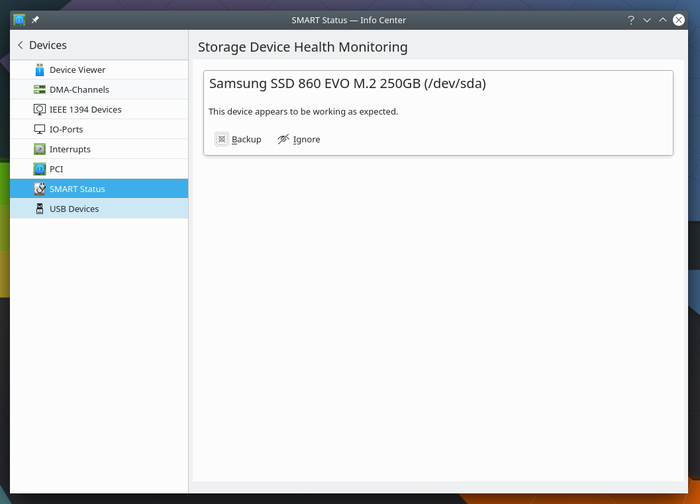Click the "SMART Status — Info Center" title bar

coord(349,20)
